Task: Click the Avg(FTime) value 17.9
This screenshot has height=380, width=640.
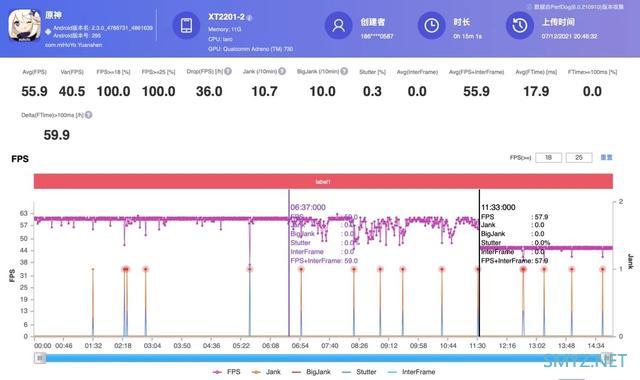Action: 536,91
